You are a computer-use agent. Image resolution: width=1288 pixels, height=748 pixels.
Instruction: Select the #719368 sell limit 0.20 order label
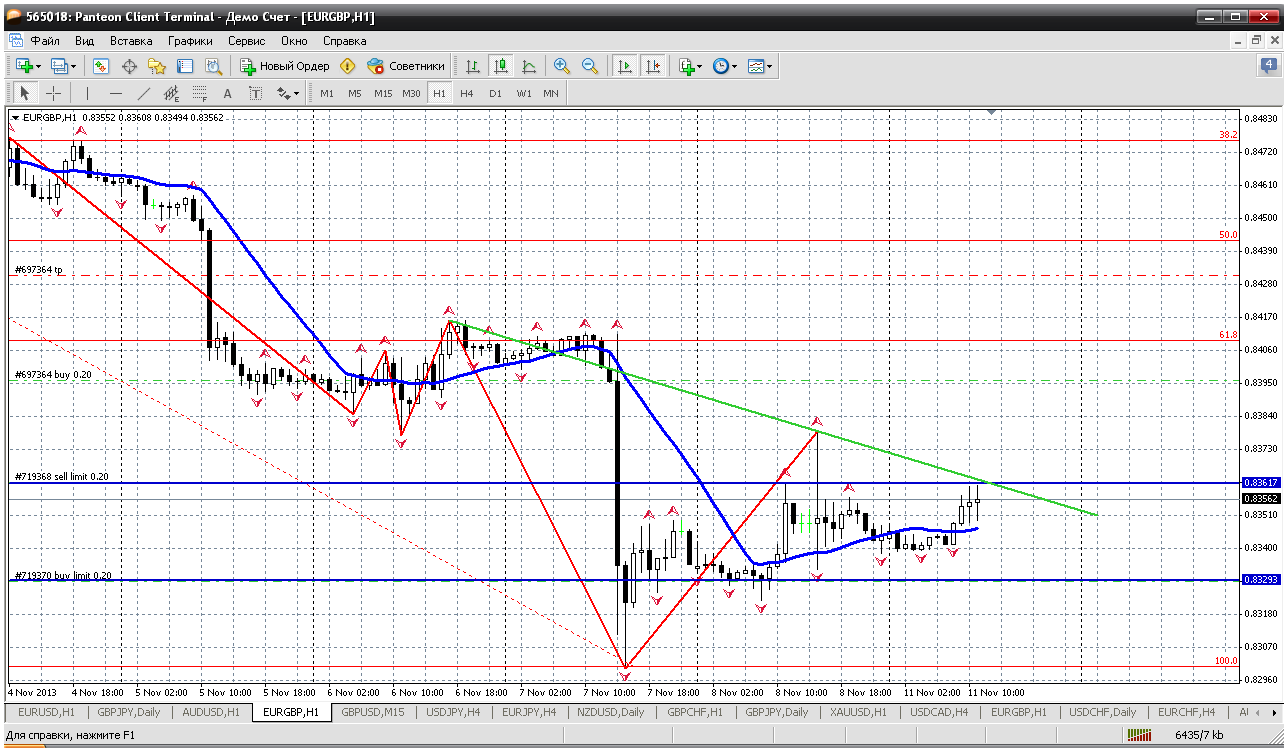[62, 477]
